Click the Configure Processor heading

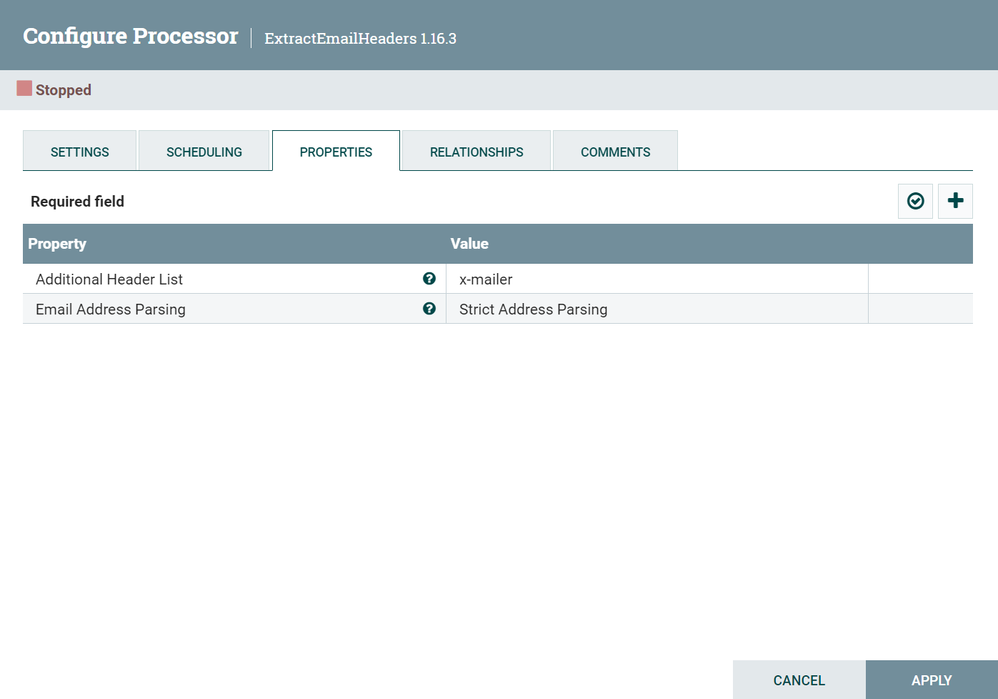click(x=130, y=36)
